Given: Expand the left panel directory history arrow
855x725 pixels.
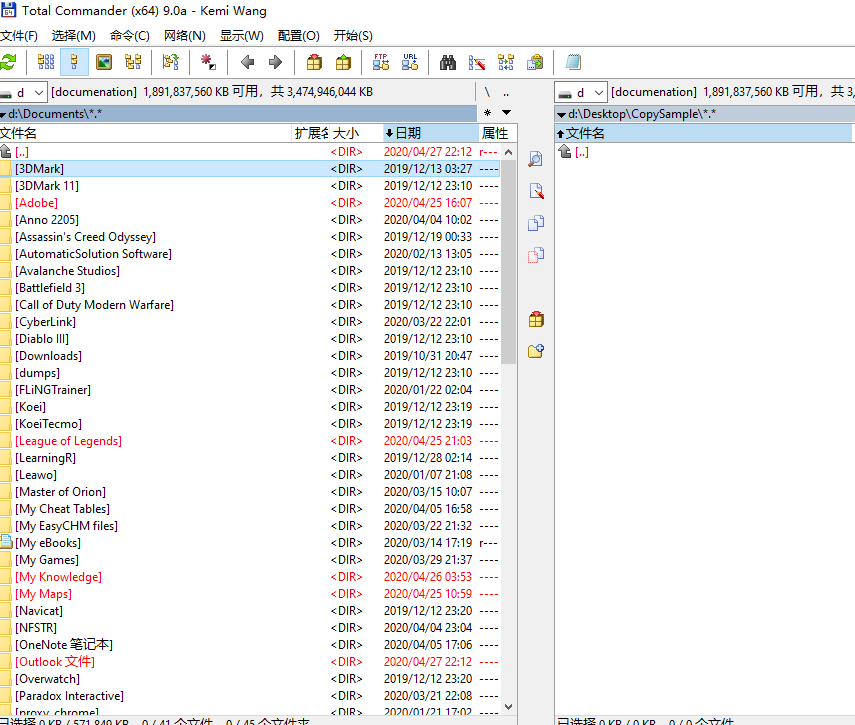Looking at the screenshot, I should point(506,112).
